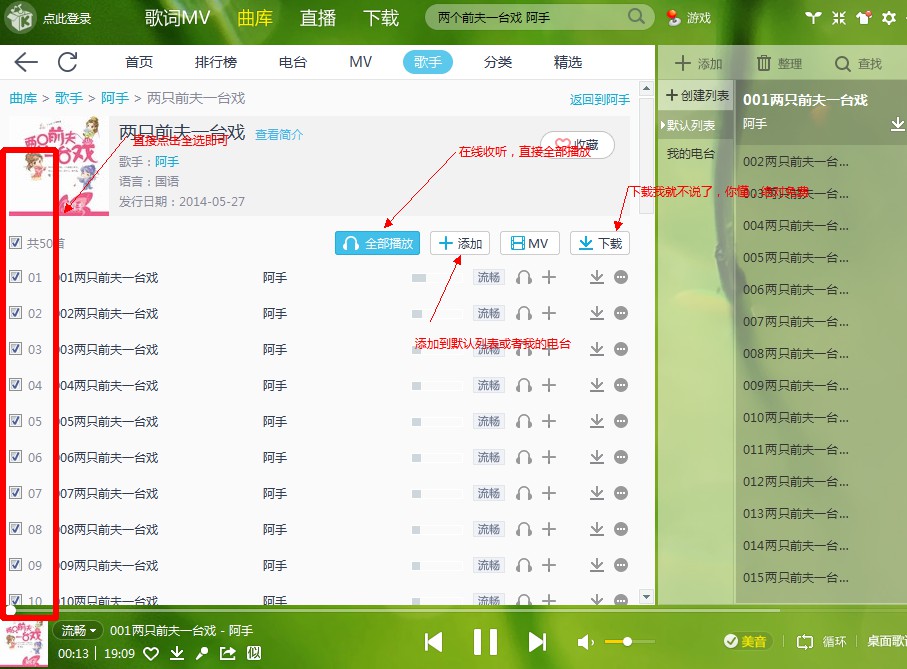Open the 直播 top menu

318,18
